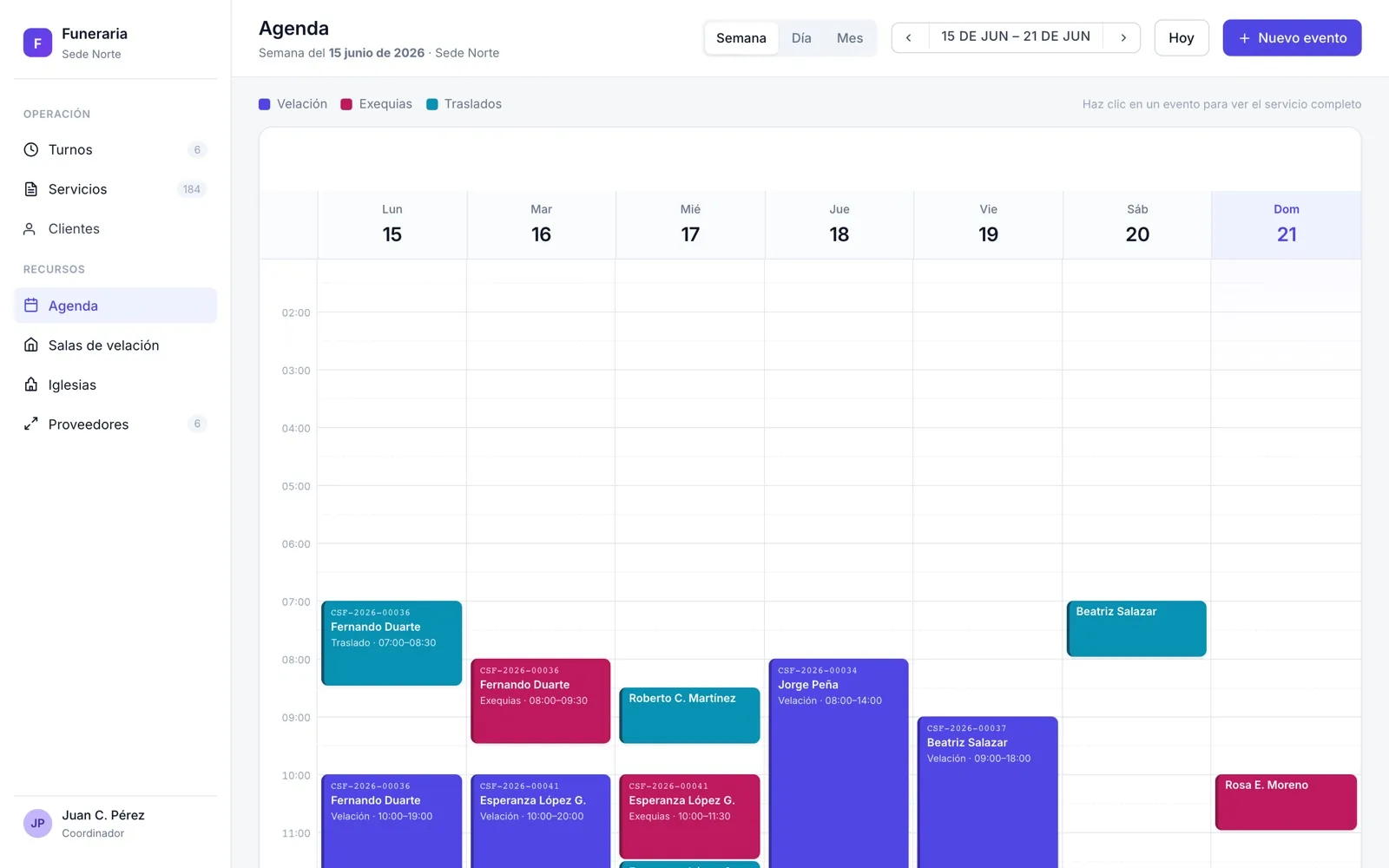Screen dimensions: 1389x868
Task: Open Proveedores in the sidebar
Action: click(x=115, y=424)
